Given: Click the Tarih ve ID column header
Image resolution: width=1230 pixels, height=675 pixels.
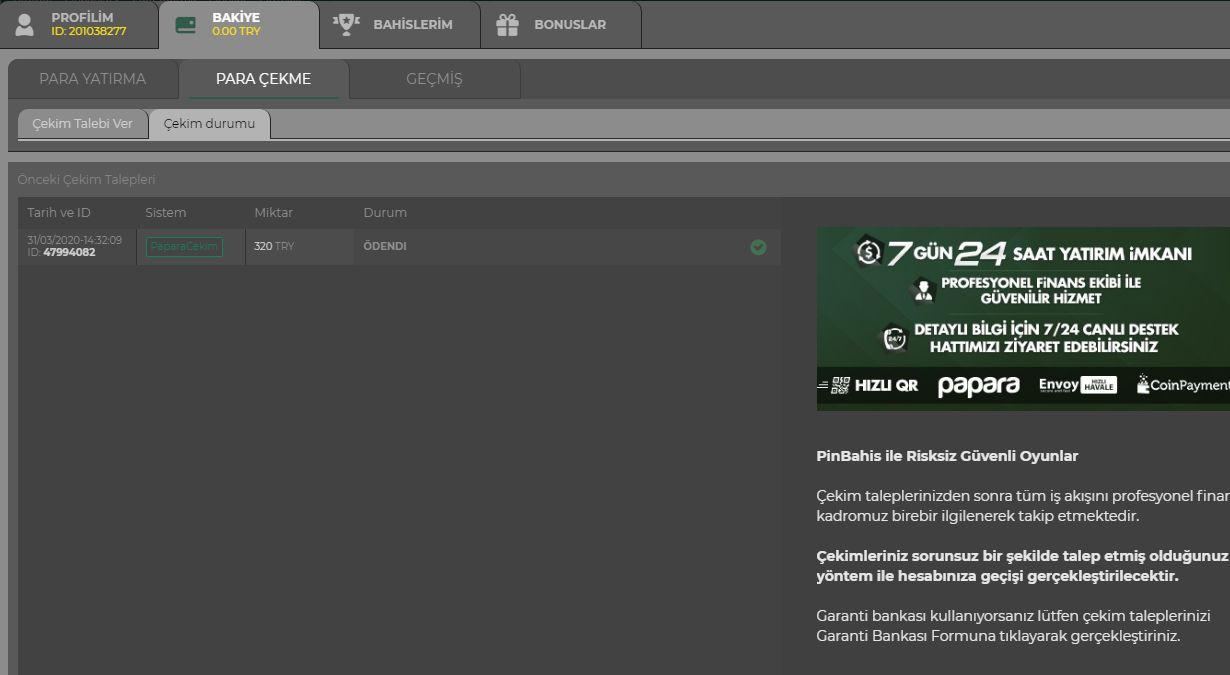Looking at the screenshot, I should tap(59, 213).
